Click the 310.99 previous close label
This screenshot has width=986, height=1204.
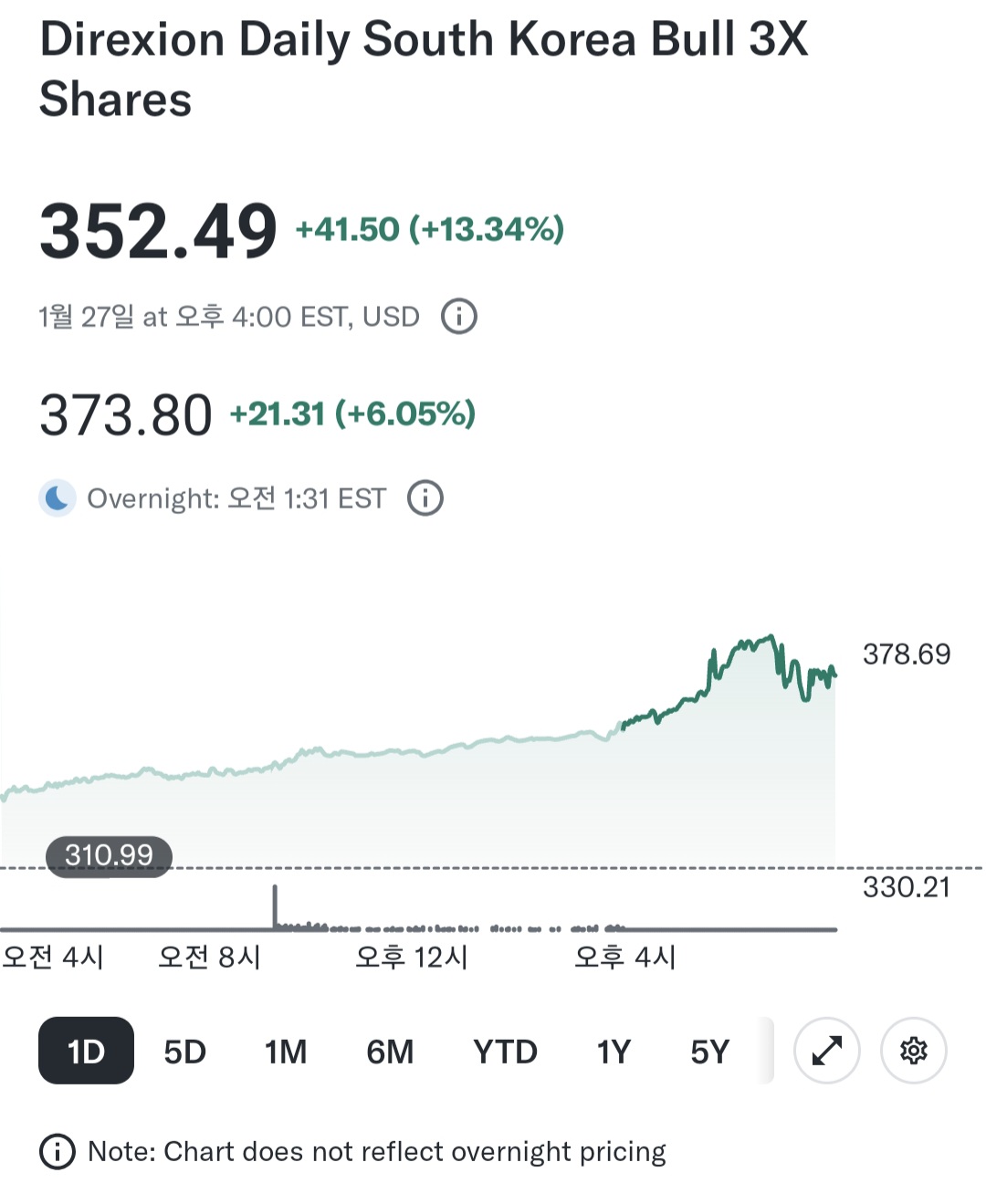pos(109,856)
